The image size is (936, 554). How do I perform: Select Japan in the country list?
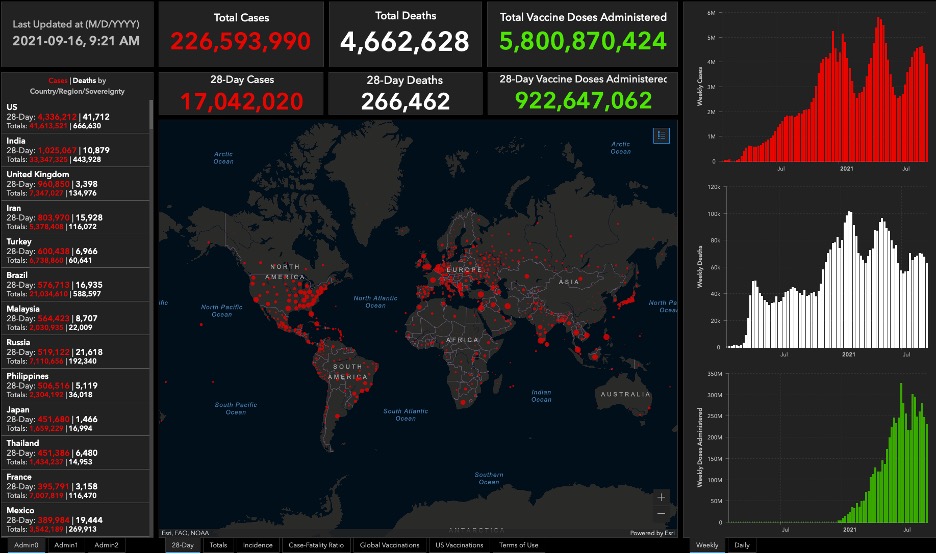point(76,418)
